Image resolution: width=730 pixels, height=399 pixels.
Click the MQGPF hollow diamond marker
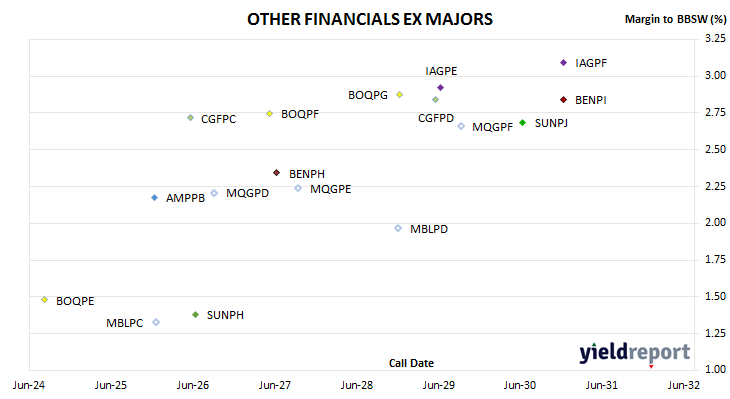click(461, 126)
